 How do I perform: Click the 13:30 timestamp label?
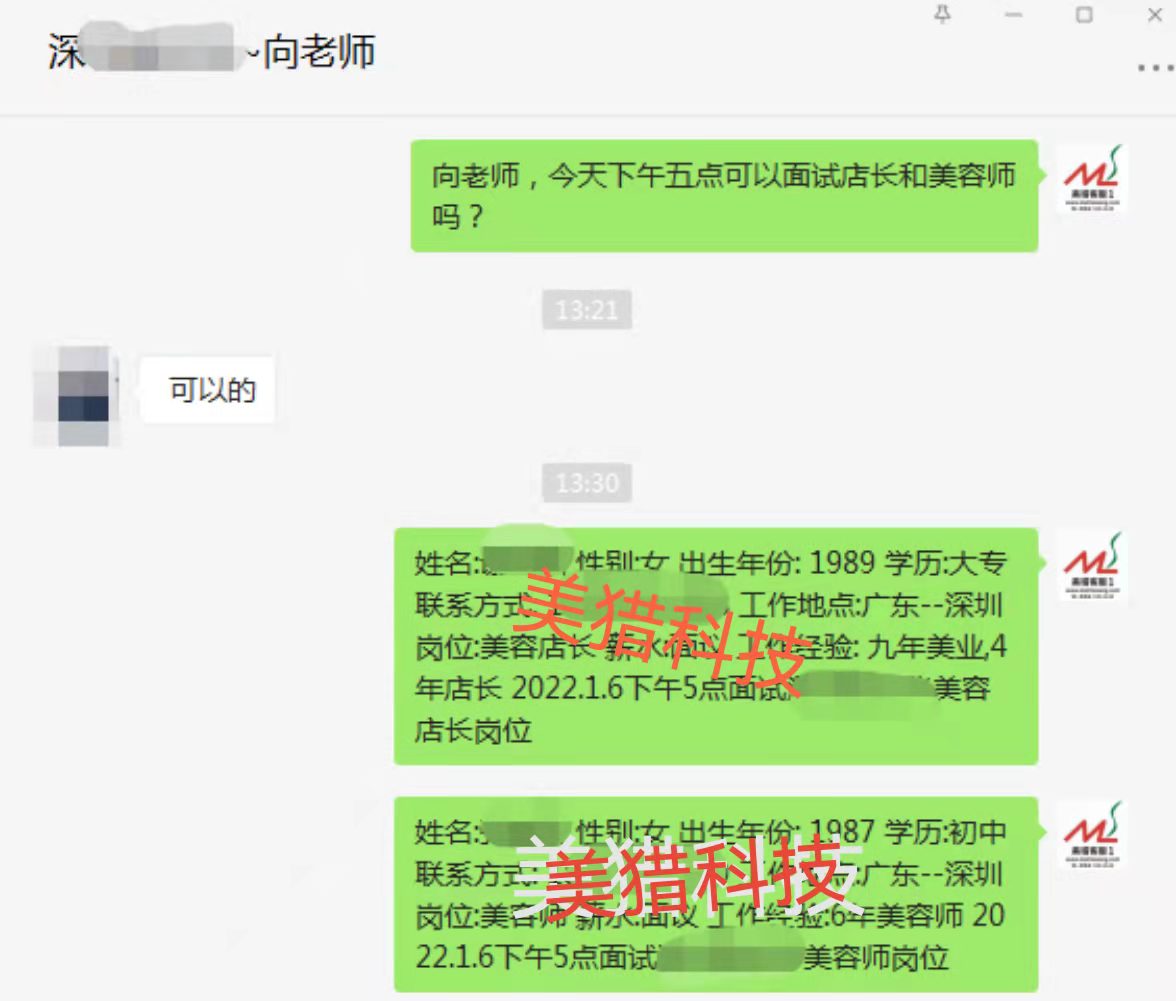click(x=587, y=483)
